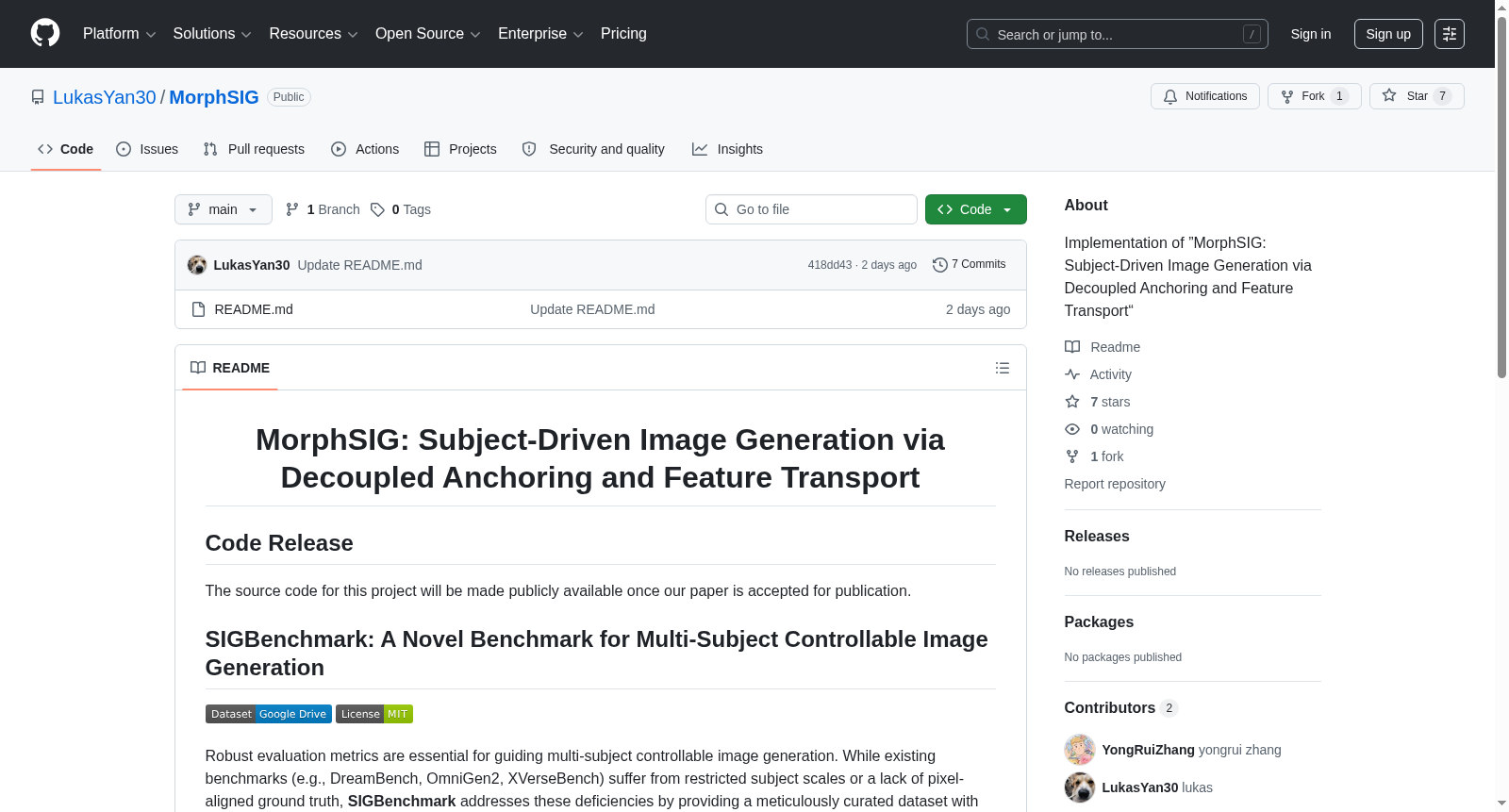
Task: View the 1 Branch link
Action: [323, 209]
